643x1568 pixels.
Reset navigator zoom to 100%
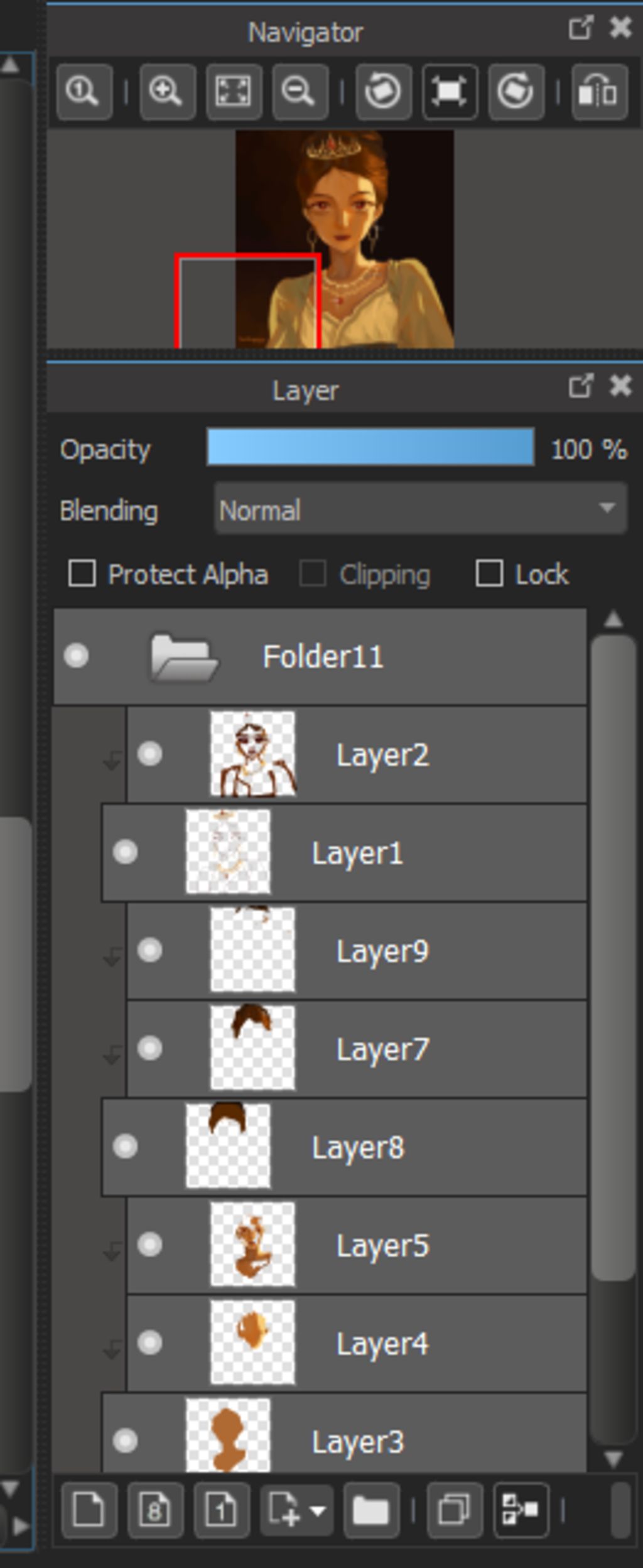point(84,92)
